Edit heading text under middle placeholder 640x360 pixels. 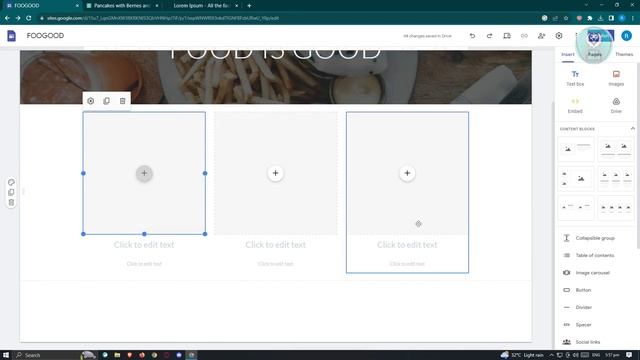[276, 245]
